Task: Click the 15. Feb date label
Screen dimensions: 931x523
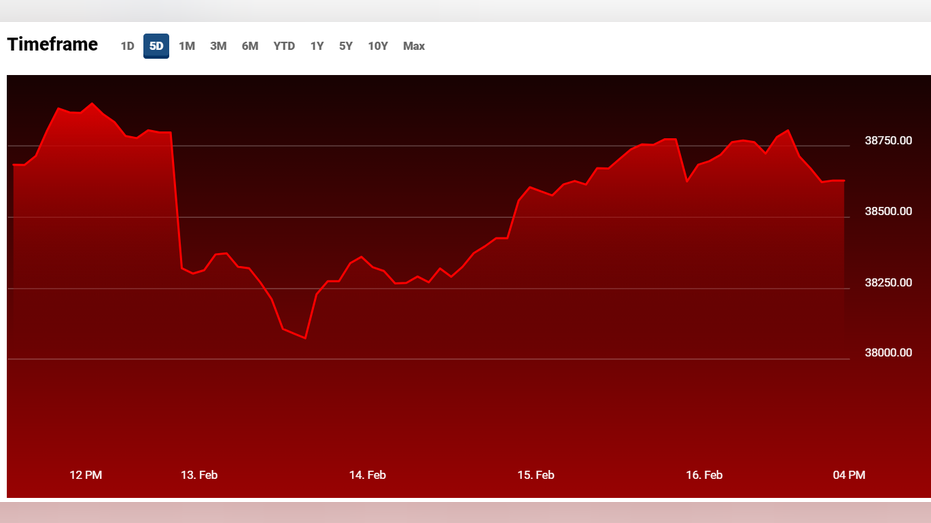Action: 536,475
